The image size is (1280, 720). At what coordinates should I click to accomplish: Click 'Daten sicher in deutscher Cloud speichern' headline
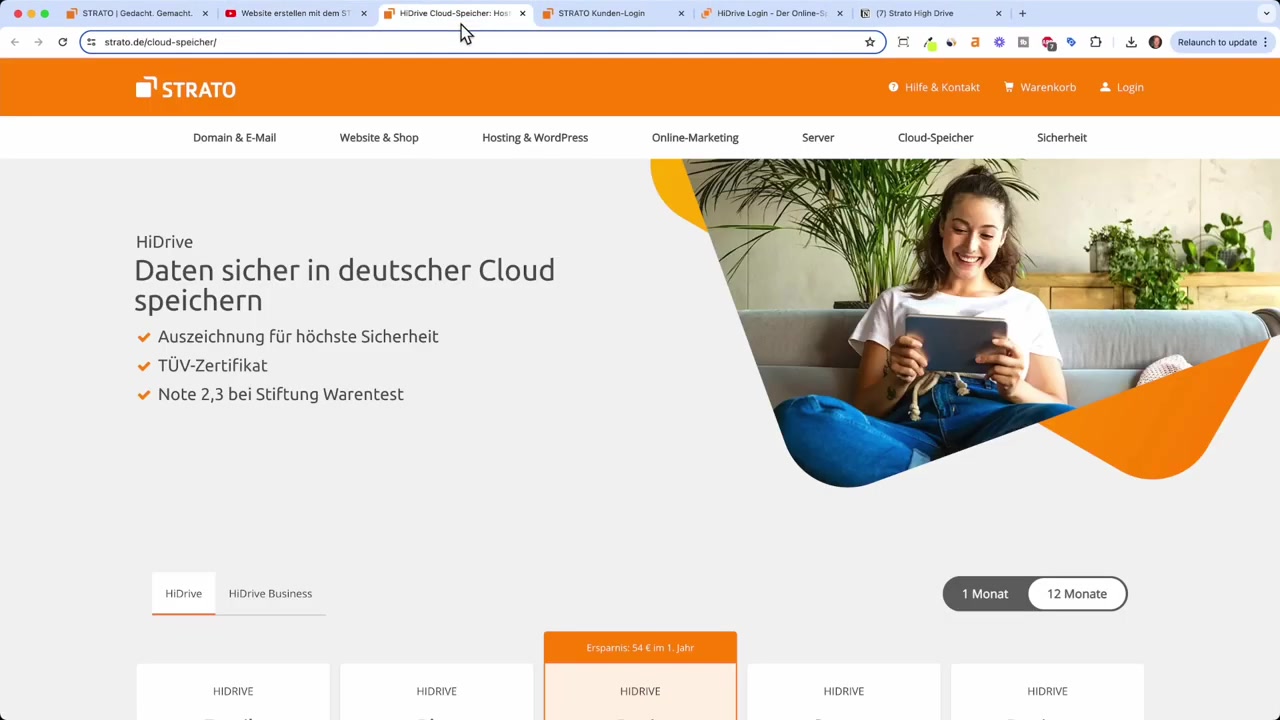pyautogui.click(x=344, y=285)
